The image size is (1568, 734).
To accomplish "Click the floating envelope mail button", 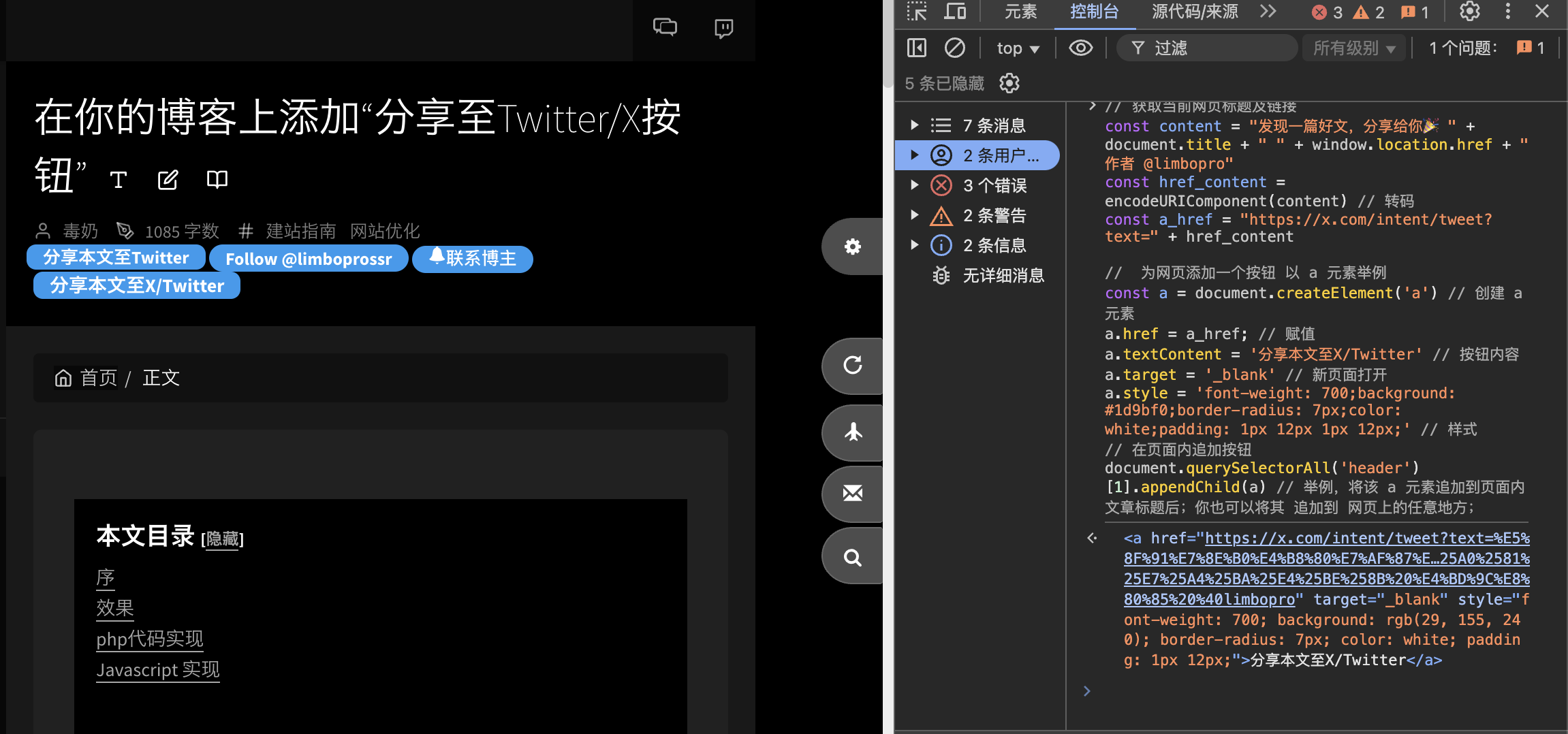I will [852, 494].
